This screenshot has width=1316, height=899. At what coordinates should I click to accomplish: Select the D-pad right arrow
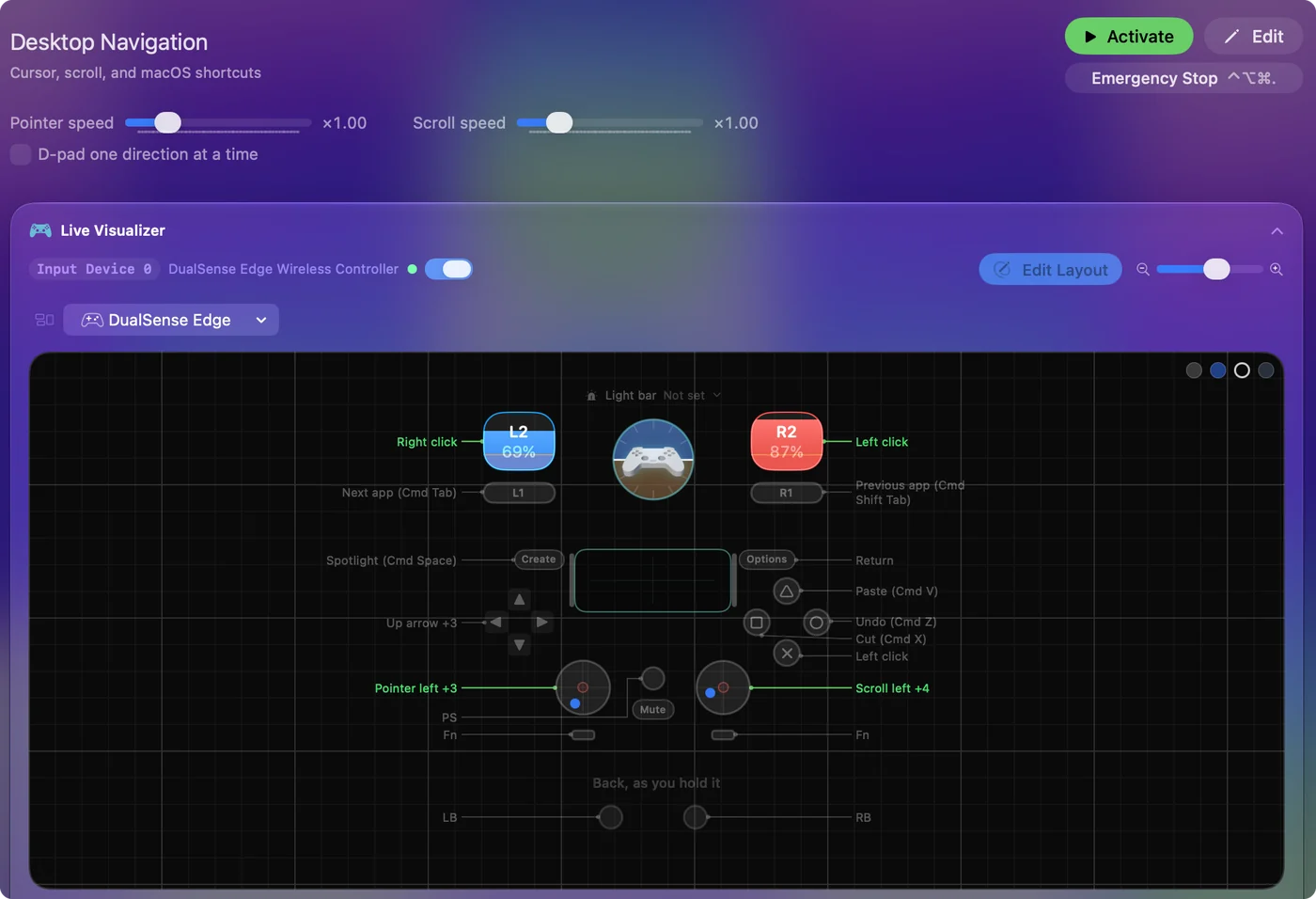tap(541, 622)
